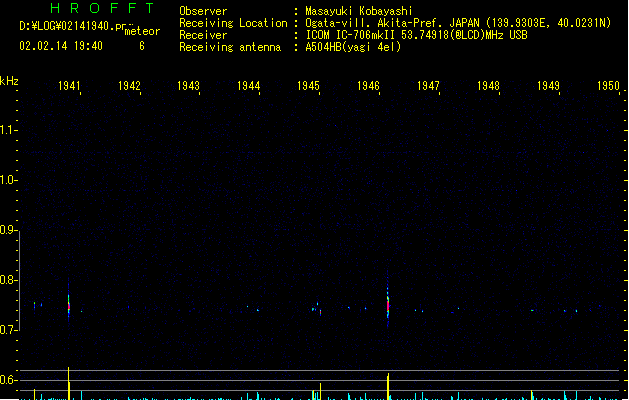Select observer name Masayuki Kobayashi
Screen dimensions: 629x400
pos(359,11)
